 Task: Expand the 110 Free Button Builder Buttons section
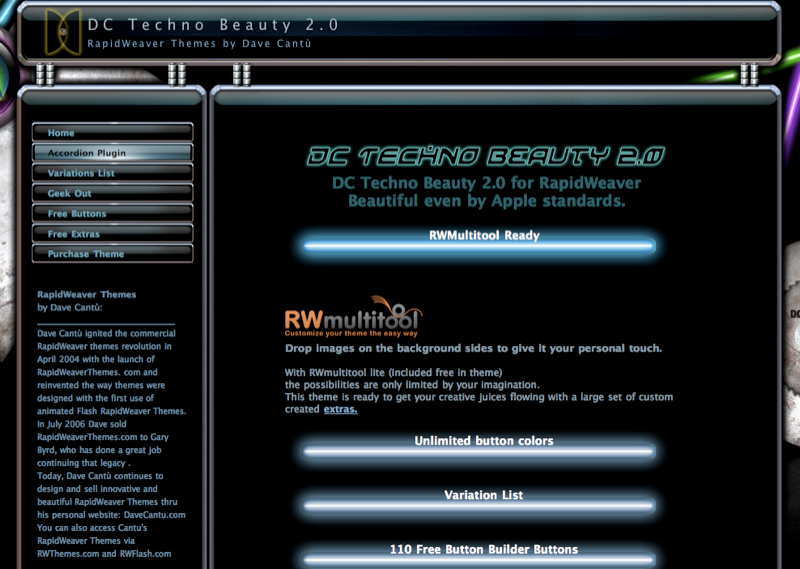coord(484,550)
